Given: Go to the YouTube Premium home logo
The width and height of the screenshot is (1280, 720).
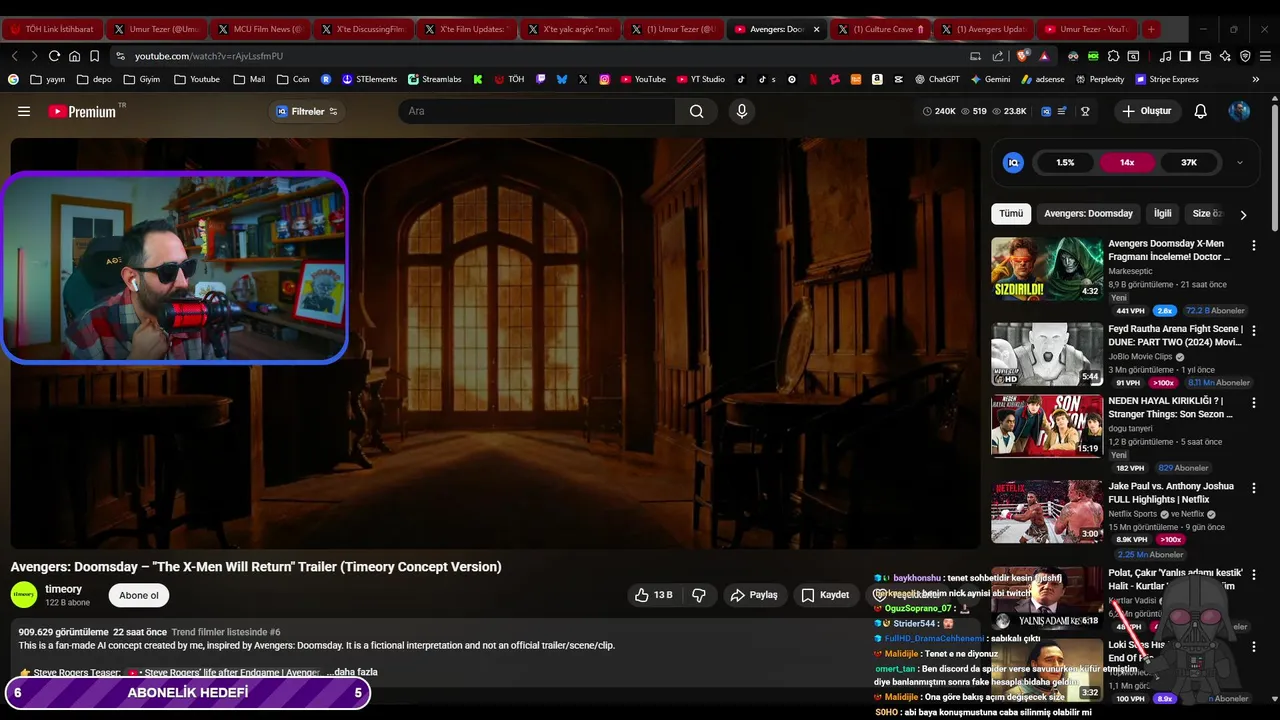Looking at the screenshot, I should (82, 111).
